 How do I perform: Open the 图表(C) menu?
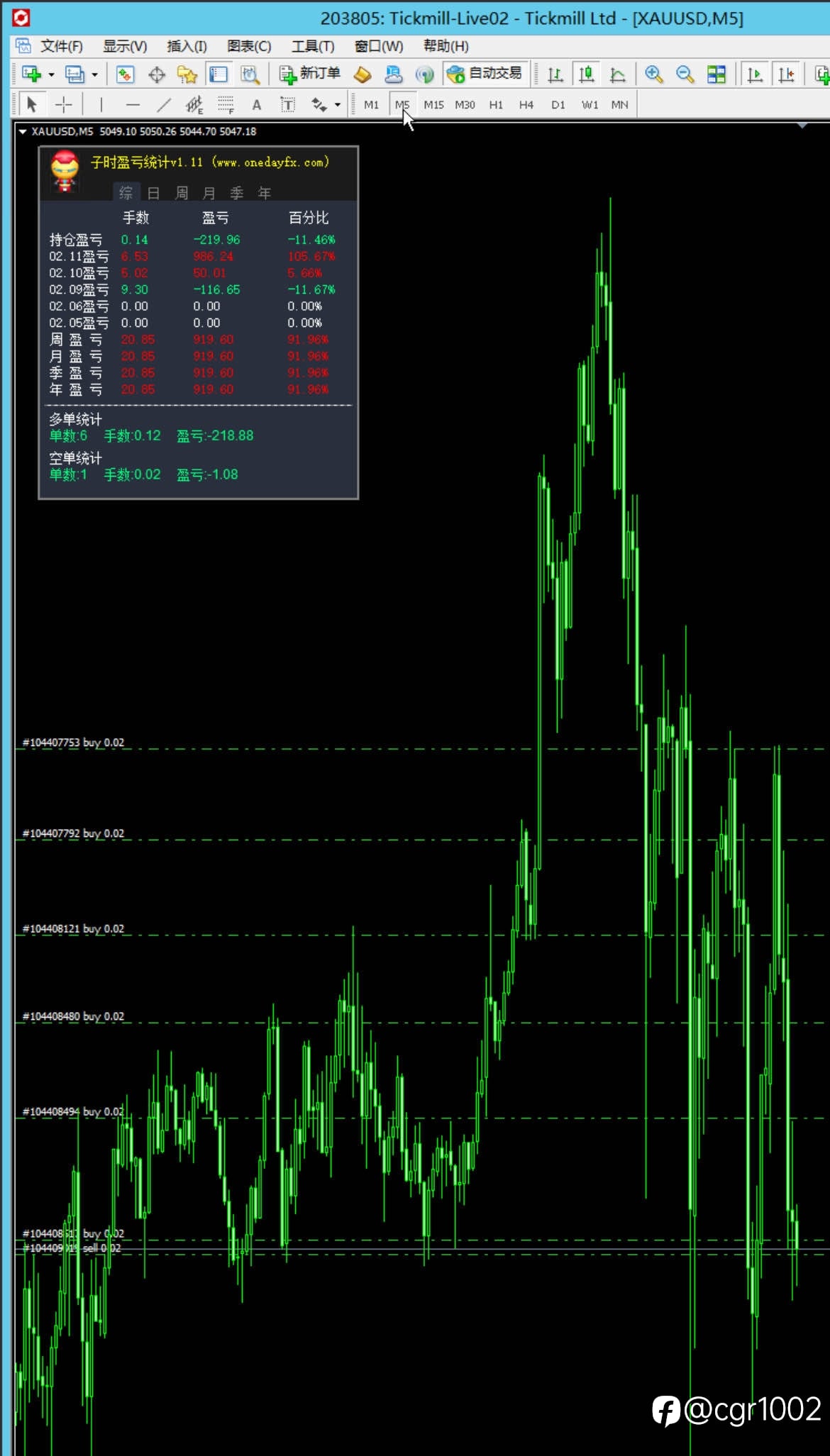[249, 46]
